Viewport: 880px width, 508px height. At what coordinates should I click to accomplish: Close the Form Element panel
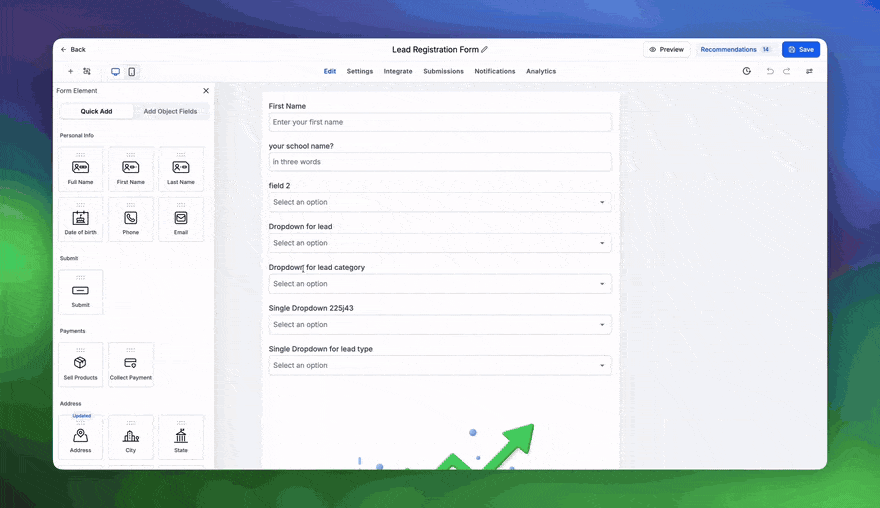coord(206,90)
